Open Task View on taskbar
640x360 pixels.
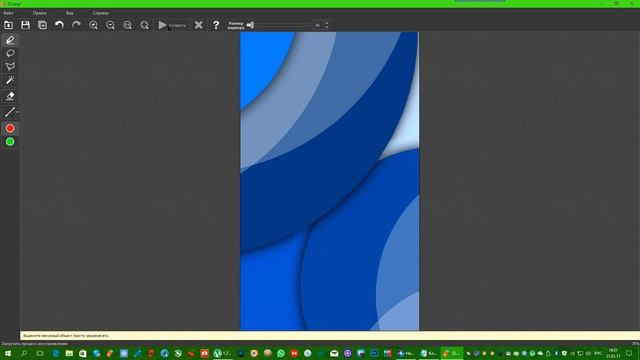[x=40, y=353]
